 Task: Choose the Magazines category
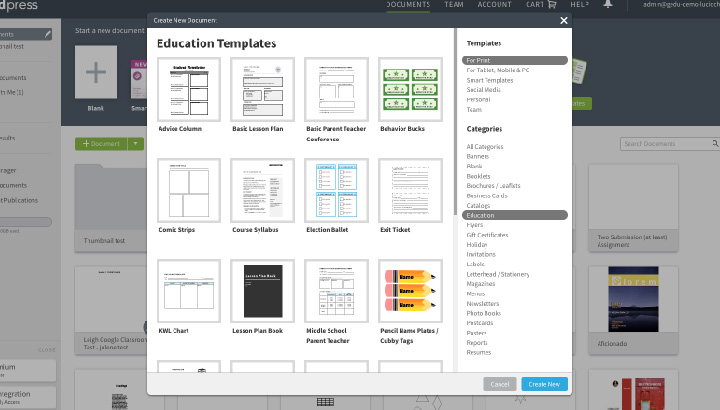(480, 284)
